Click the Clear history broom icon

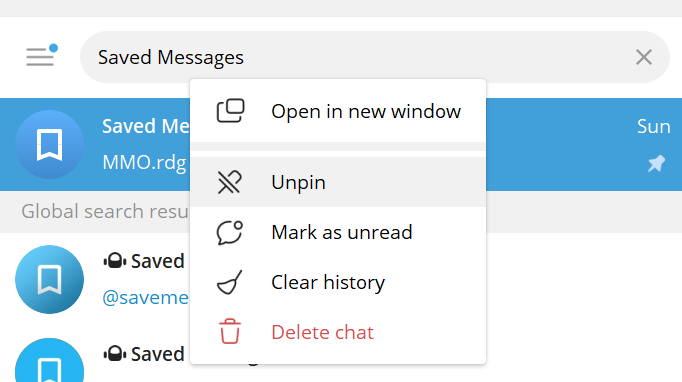click(230, 282)
